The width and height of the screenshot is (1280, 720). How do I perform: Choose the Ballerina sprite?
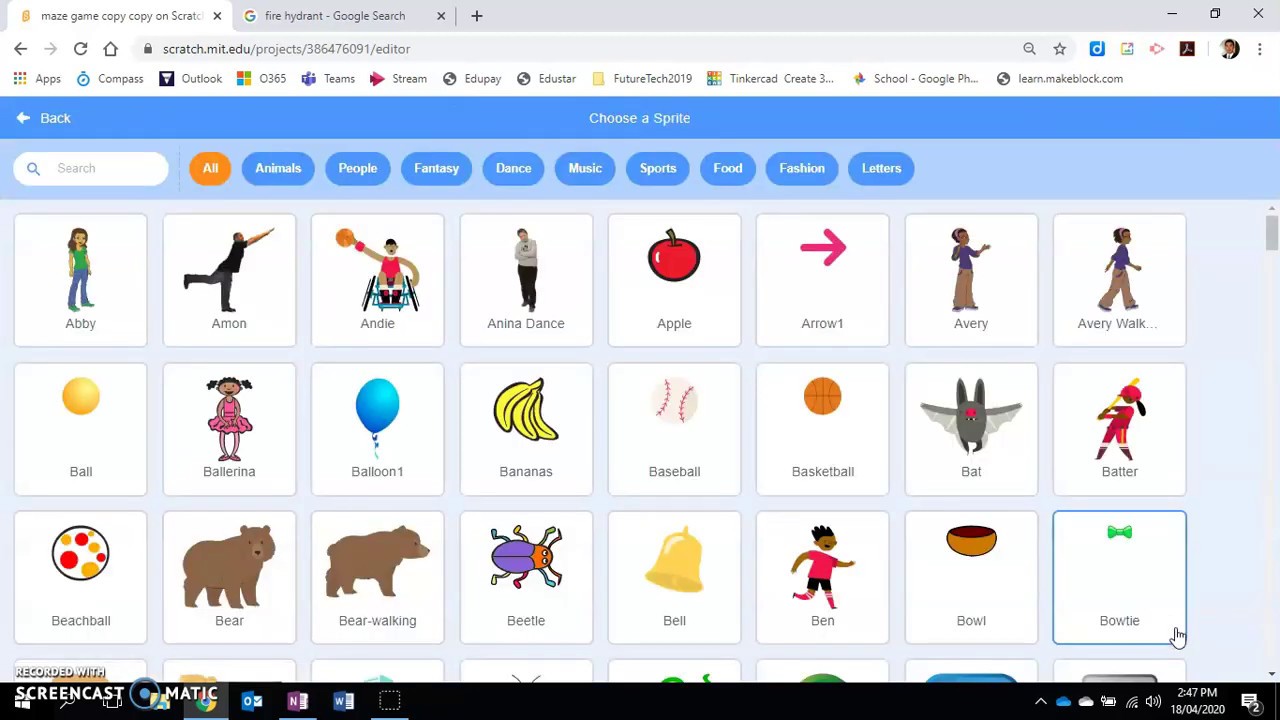[229, 429]
